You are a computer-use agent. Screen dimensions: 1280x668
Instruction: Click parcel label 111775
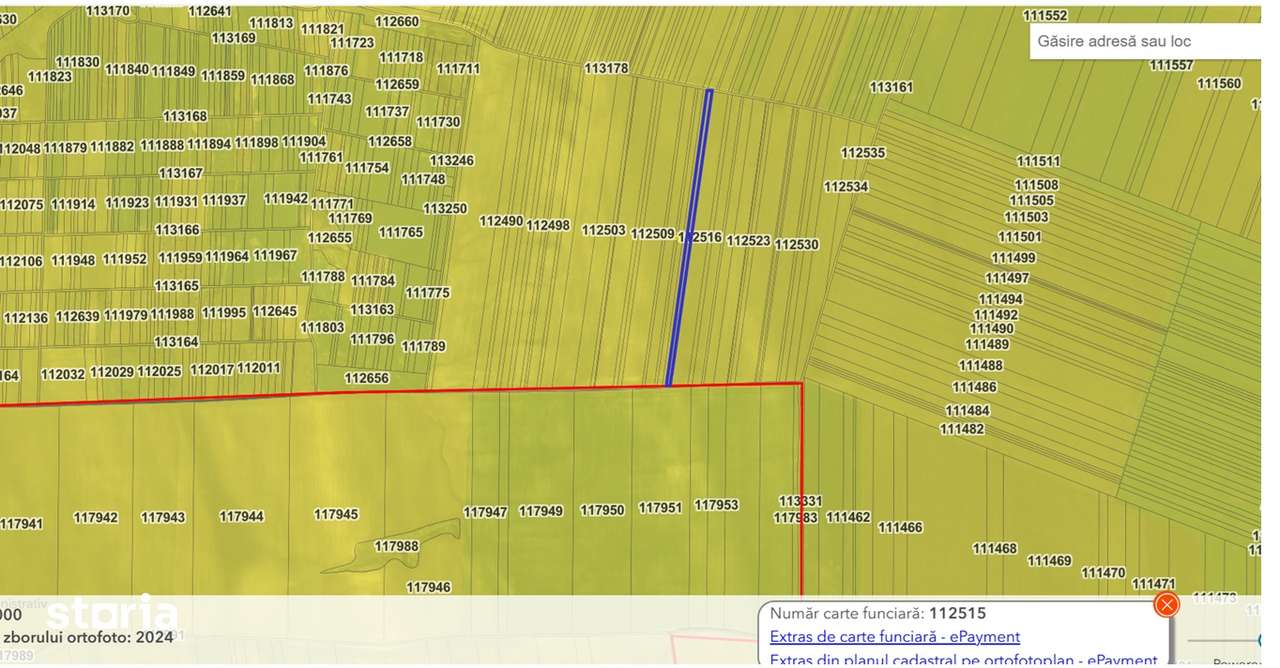tap(428, 293)
